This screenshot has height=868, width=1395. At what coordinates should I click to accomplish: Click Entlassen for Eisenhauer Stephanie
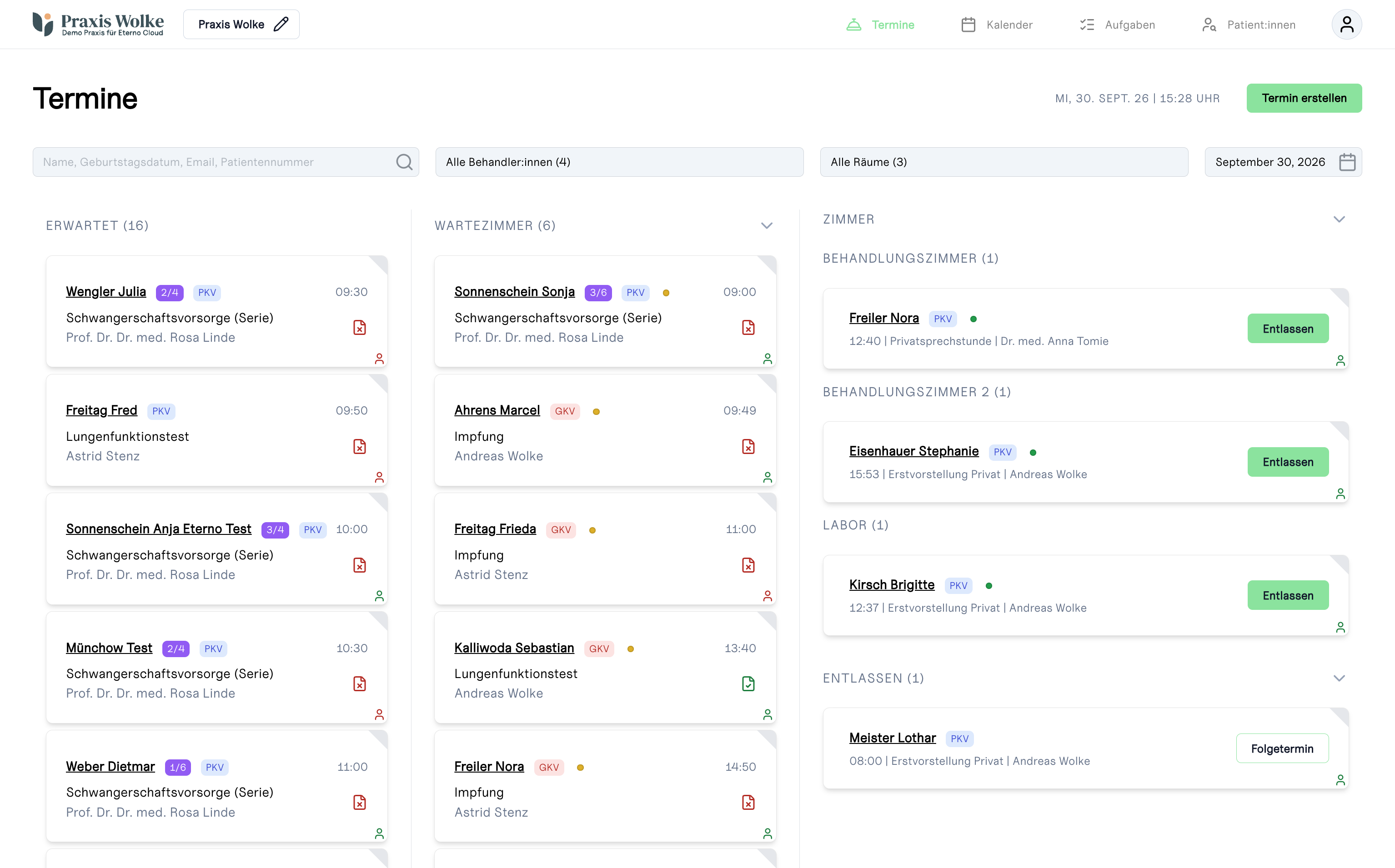click(1288, 462)
